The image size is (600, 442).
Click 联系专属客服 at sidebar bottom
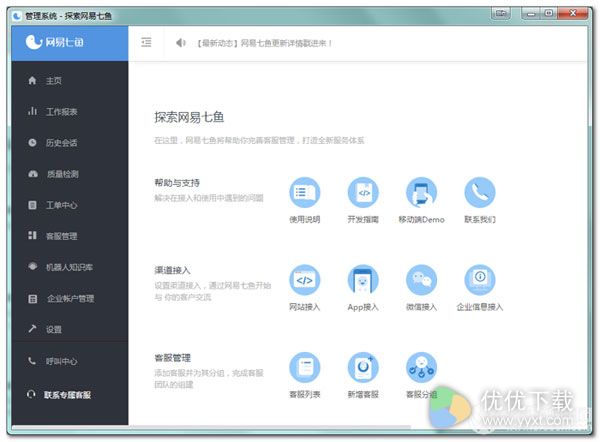click(x=70, y=395)
